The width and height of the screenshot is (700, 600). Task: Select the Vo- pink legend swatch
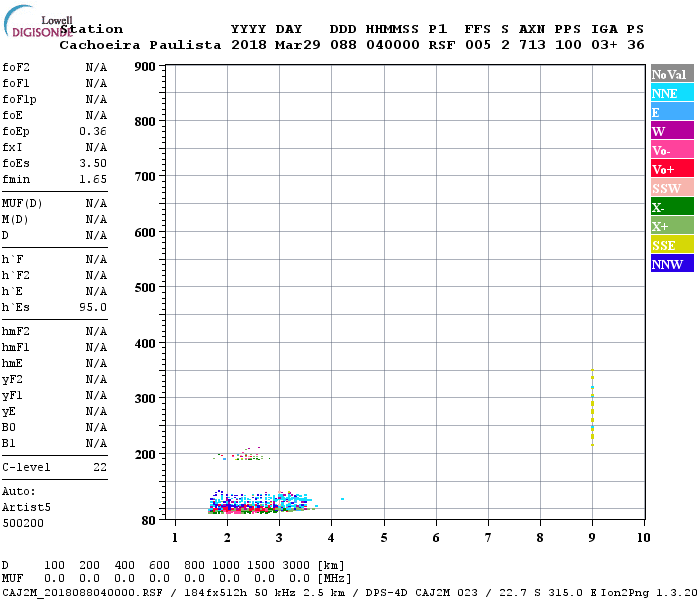point(672,150)
